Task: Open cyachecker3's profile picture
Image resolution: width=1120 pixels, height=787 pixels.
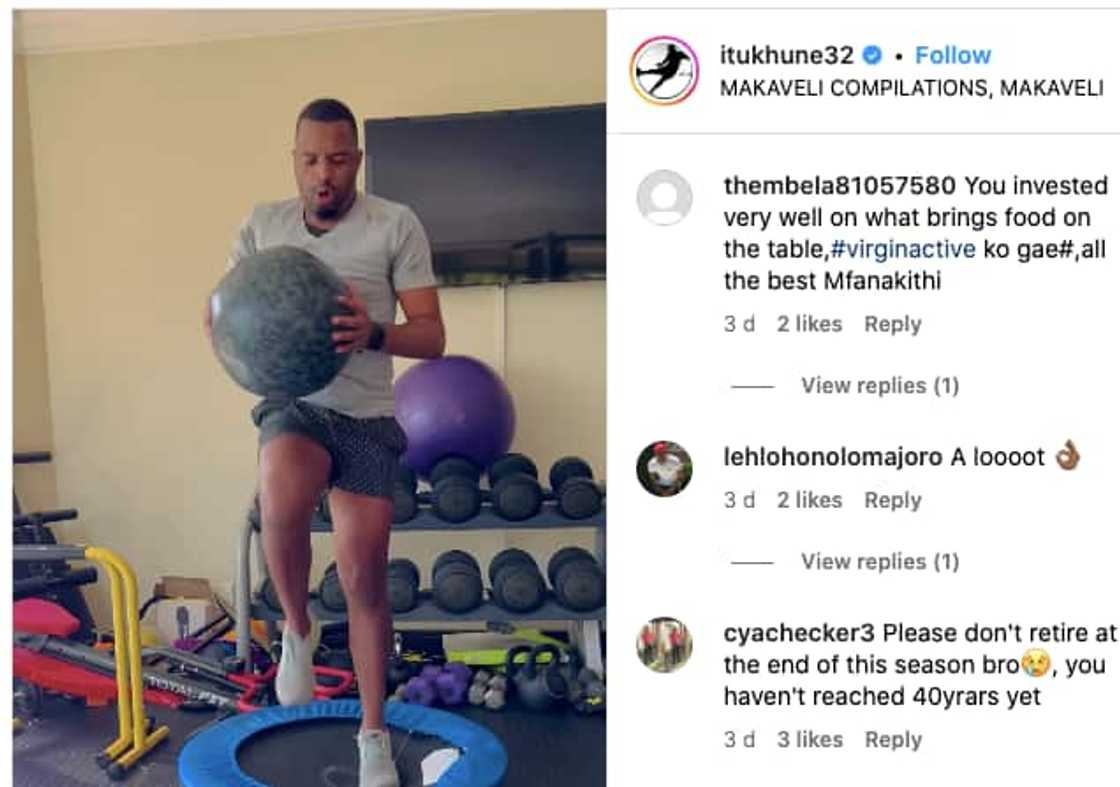Action: click(664, 645)
